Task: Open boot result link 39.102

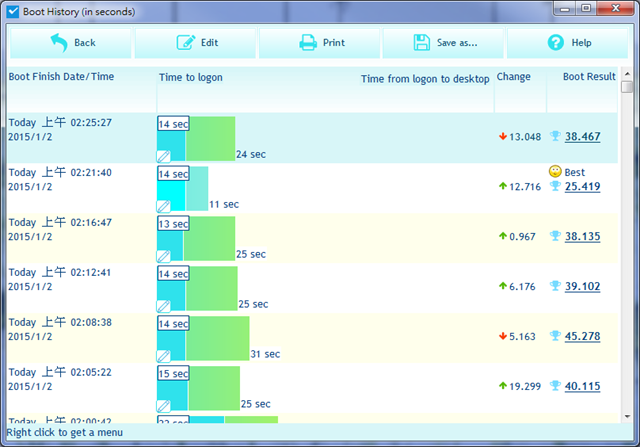Action: pyautogui.click(x=582, y=287)
